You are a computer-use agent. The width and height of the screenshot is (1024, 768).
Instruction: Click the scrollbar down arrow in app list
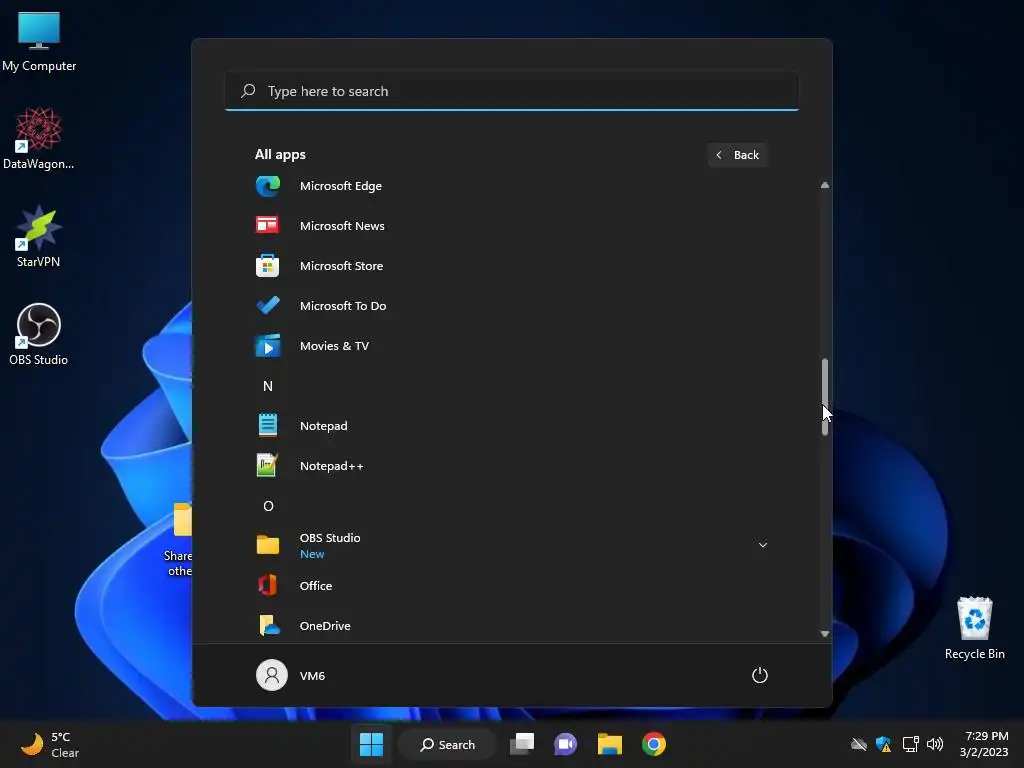tap(825, 633)
